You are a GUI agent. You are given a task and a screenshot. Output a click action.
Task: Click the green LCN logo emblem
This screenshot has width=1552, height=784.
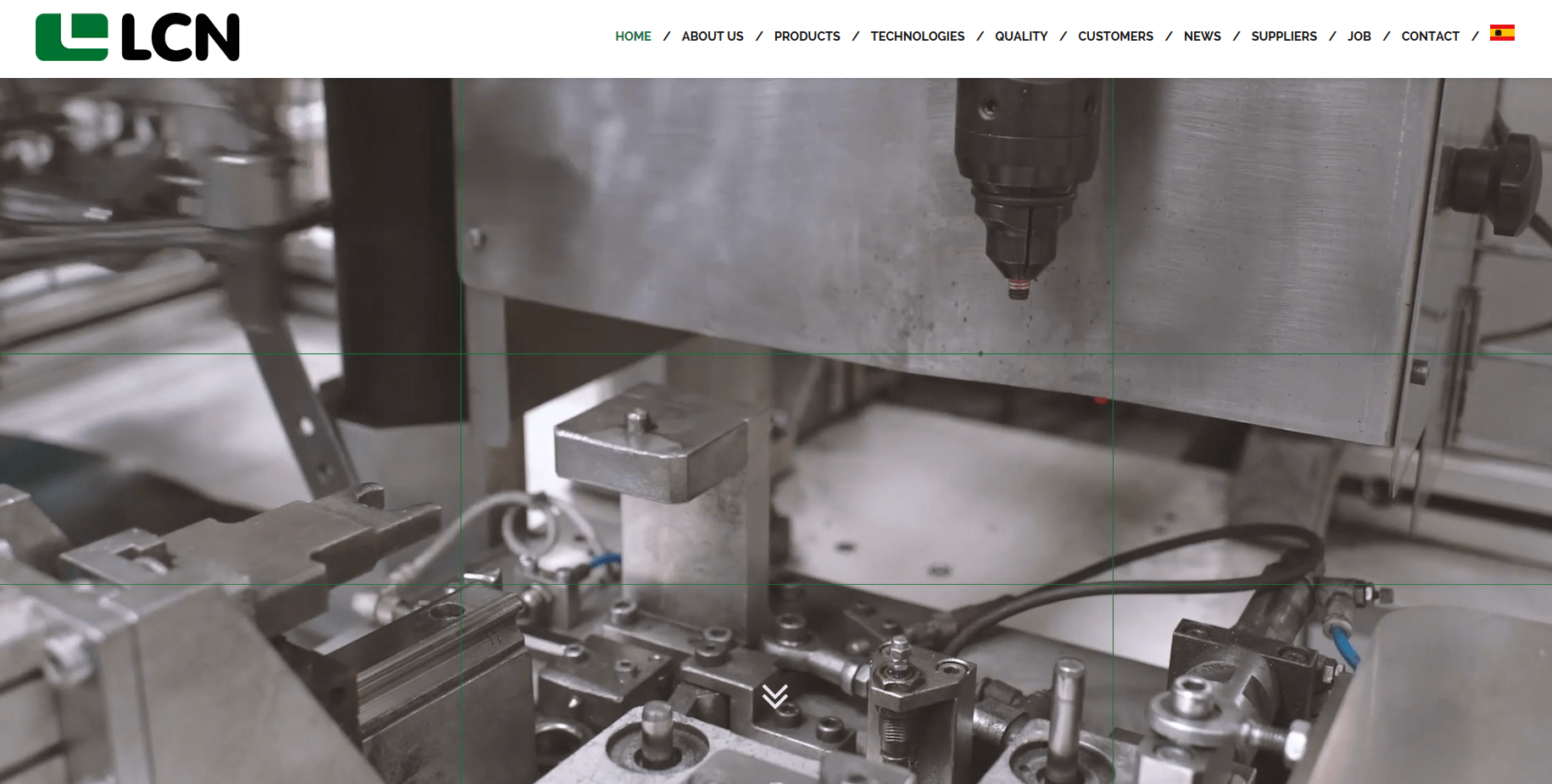71,37
